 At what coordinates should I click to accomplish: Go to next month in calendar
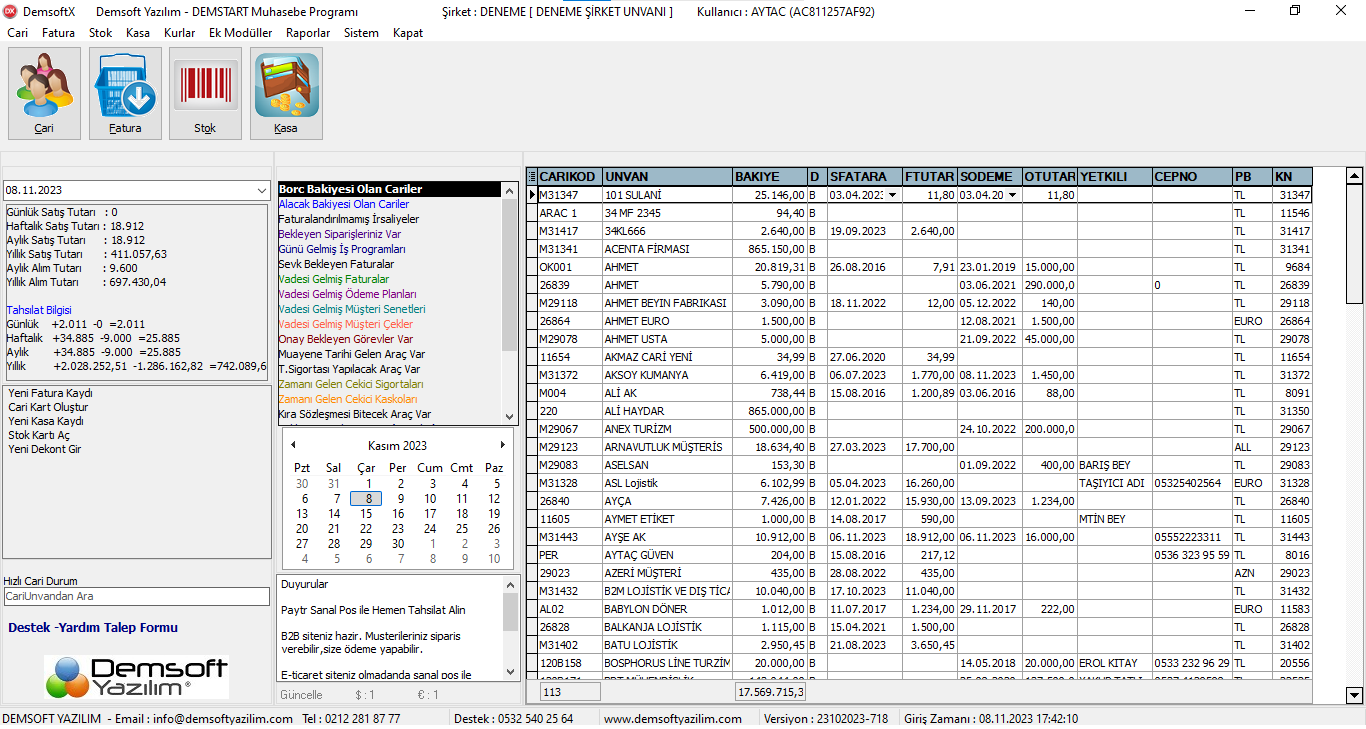pyautogui.click(x=503, y=445)
